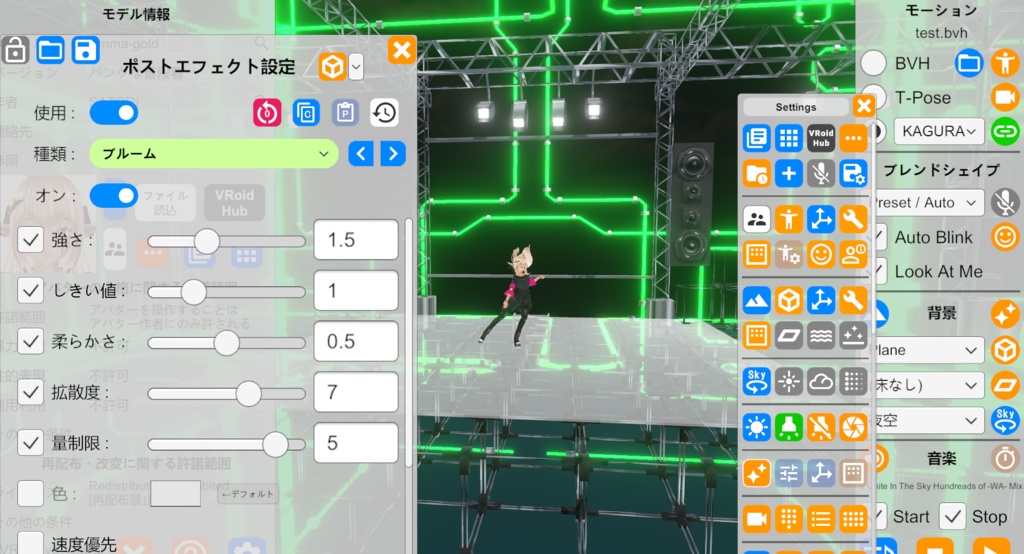This screenshot has width=1024, height=554.
Task: Click the 量制限 slider handle
Action: coord(275,444)
